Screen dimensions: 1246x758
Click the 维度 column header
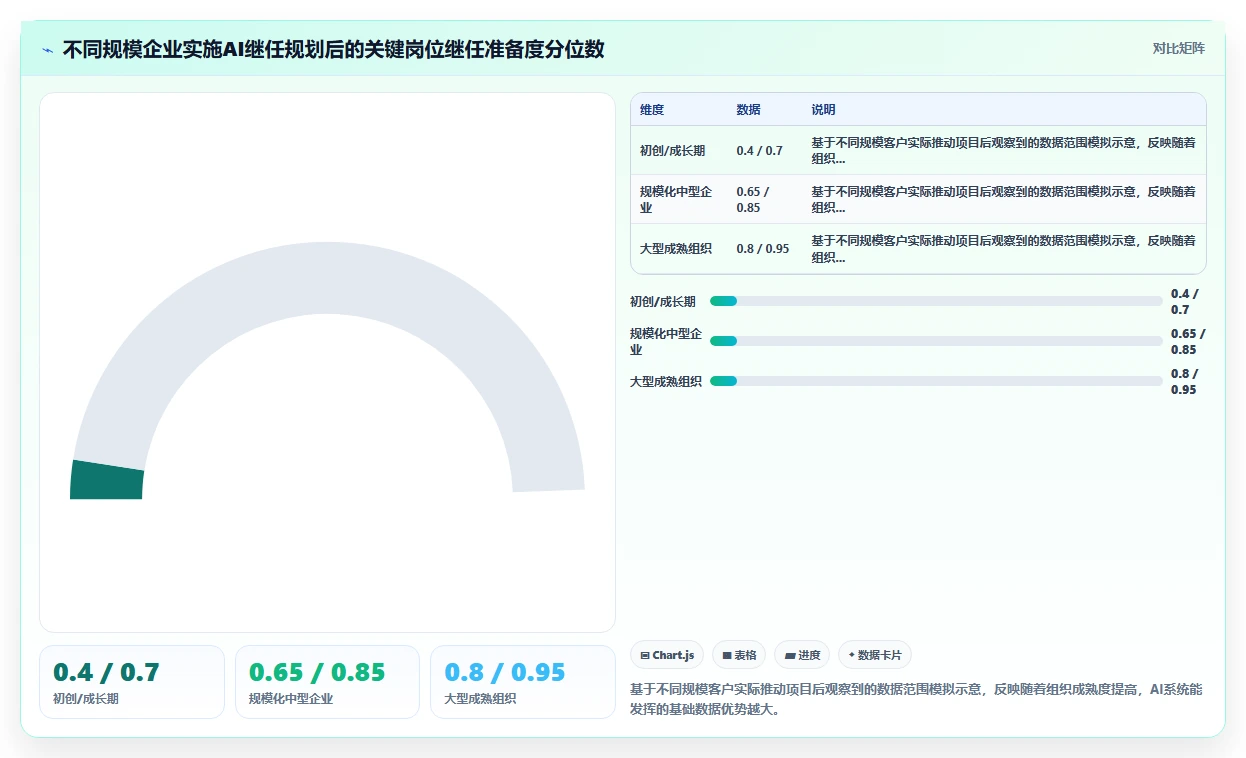click(652, 110)
